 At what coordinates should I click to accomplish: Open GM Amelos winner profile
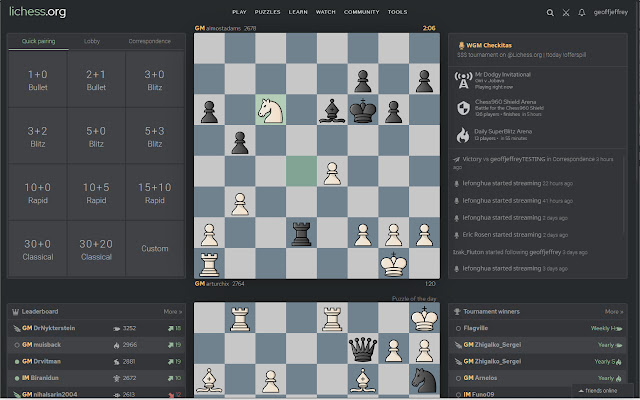[x=480, y=378]
